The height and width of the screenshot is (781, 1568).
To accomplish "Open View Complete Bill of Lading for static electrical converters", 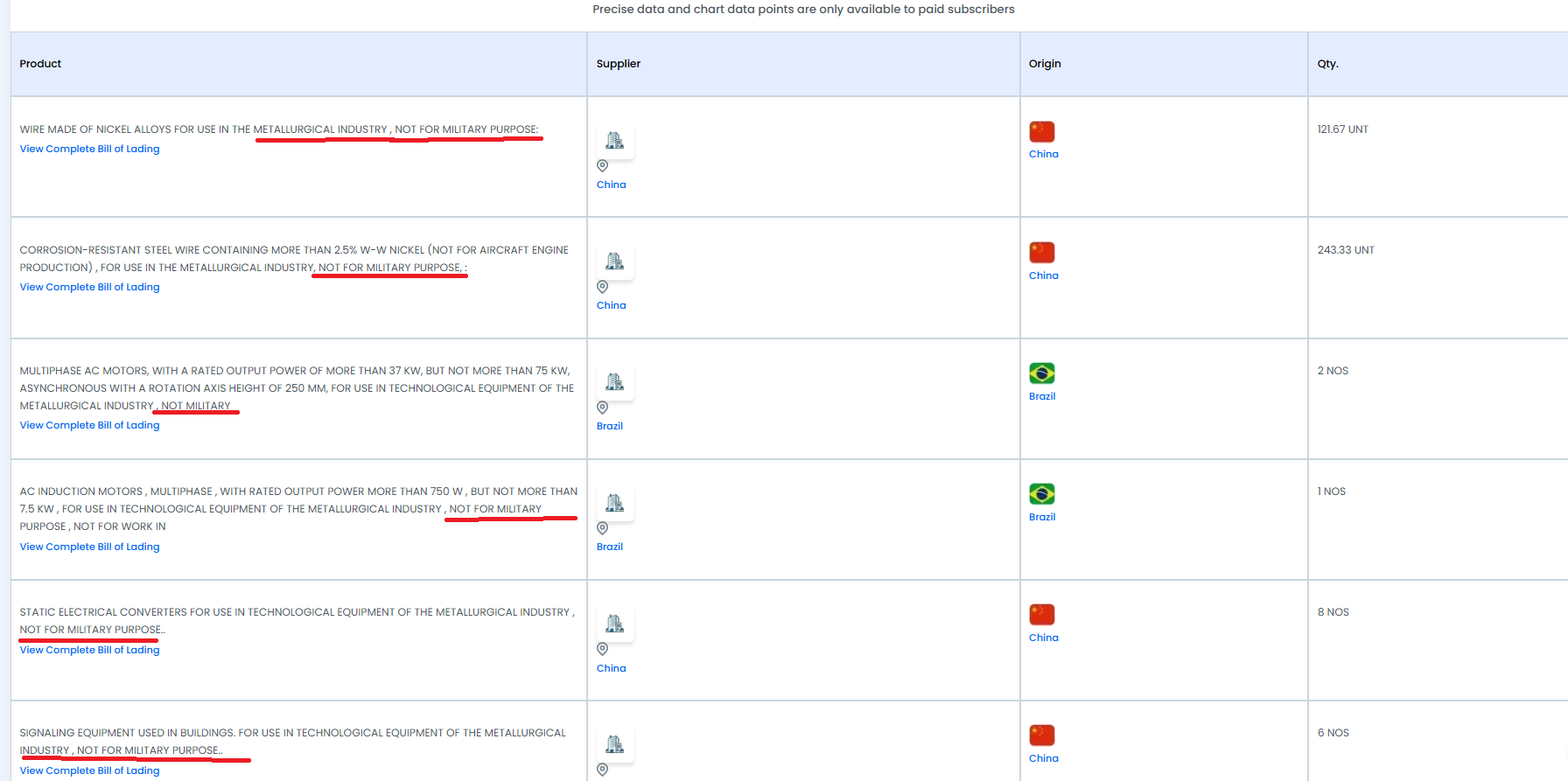I will point(89,650).
